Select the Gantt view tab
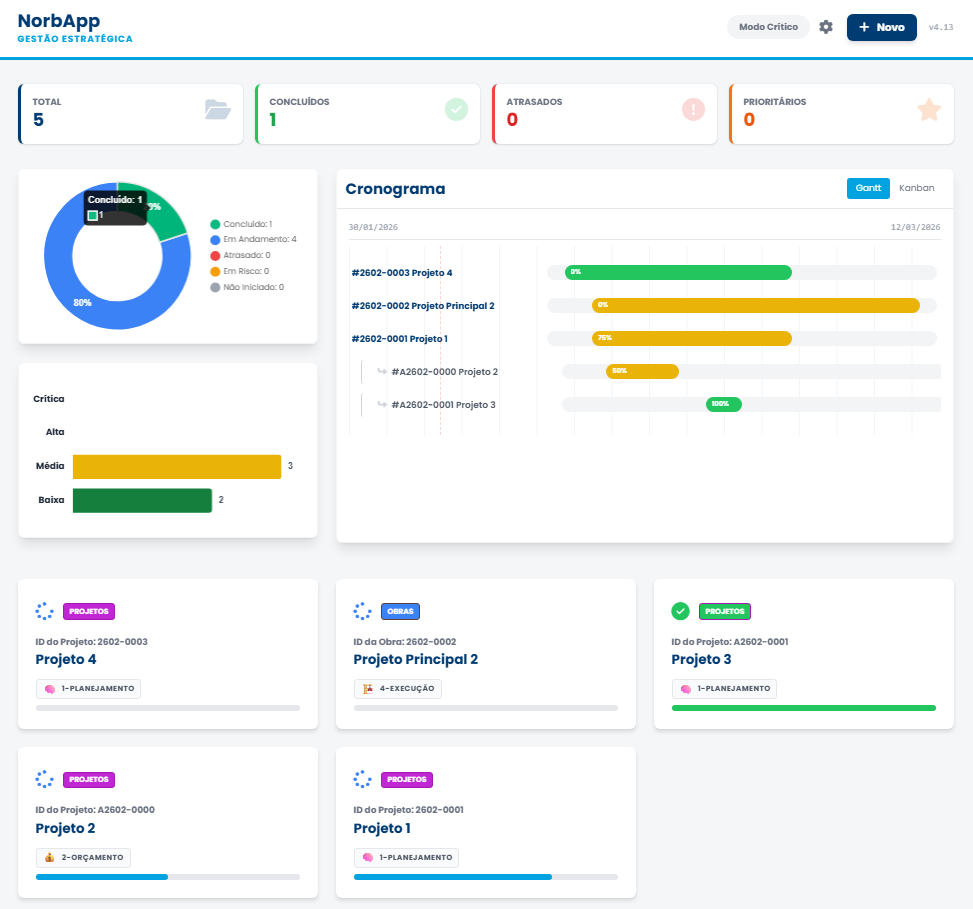Image resolution: width=973 pixels, height=909 pixels. click(868, 188)
